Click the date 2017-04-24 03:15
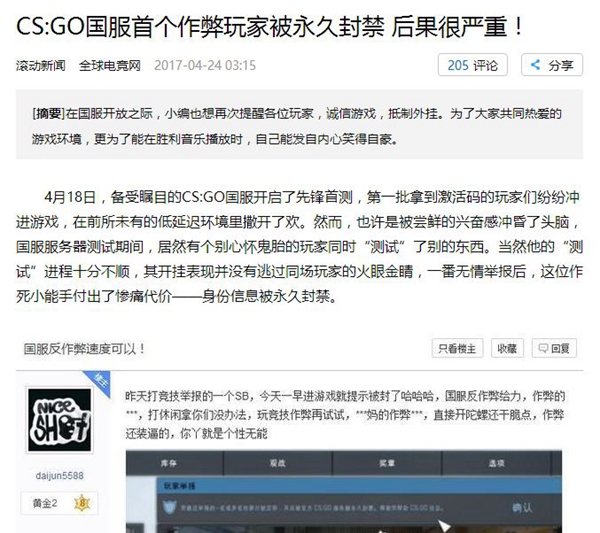This screenshot has width=600, height=533. point(205,65)
